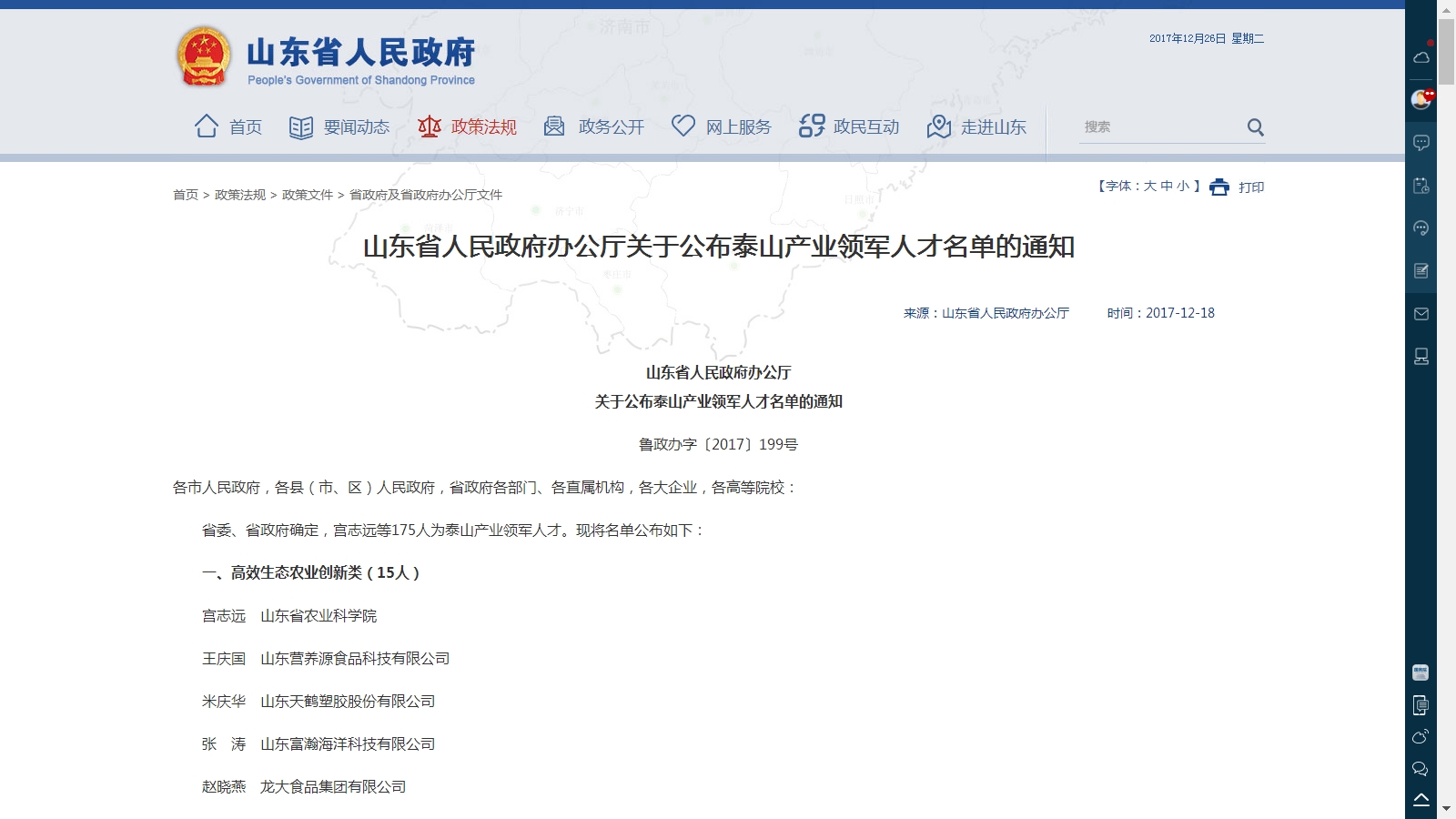Open the notepad edit icon in sidebar
1456x819 pixels.
[1421, 271]
